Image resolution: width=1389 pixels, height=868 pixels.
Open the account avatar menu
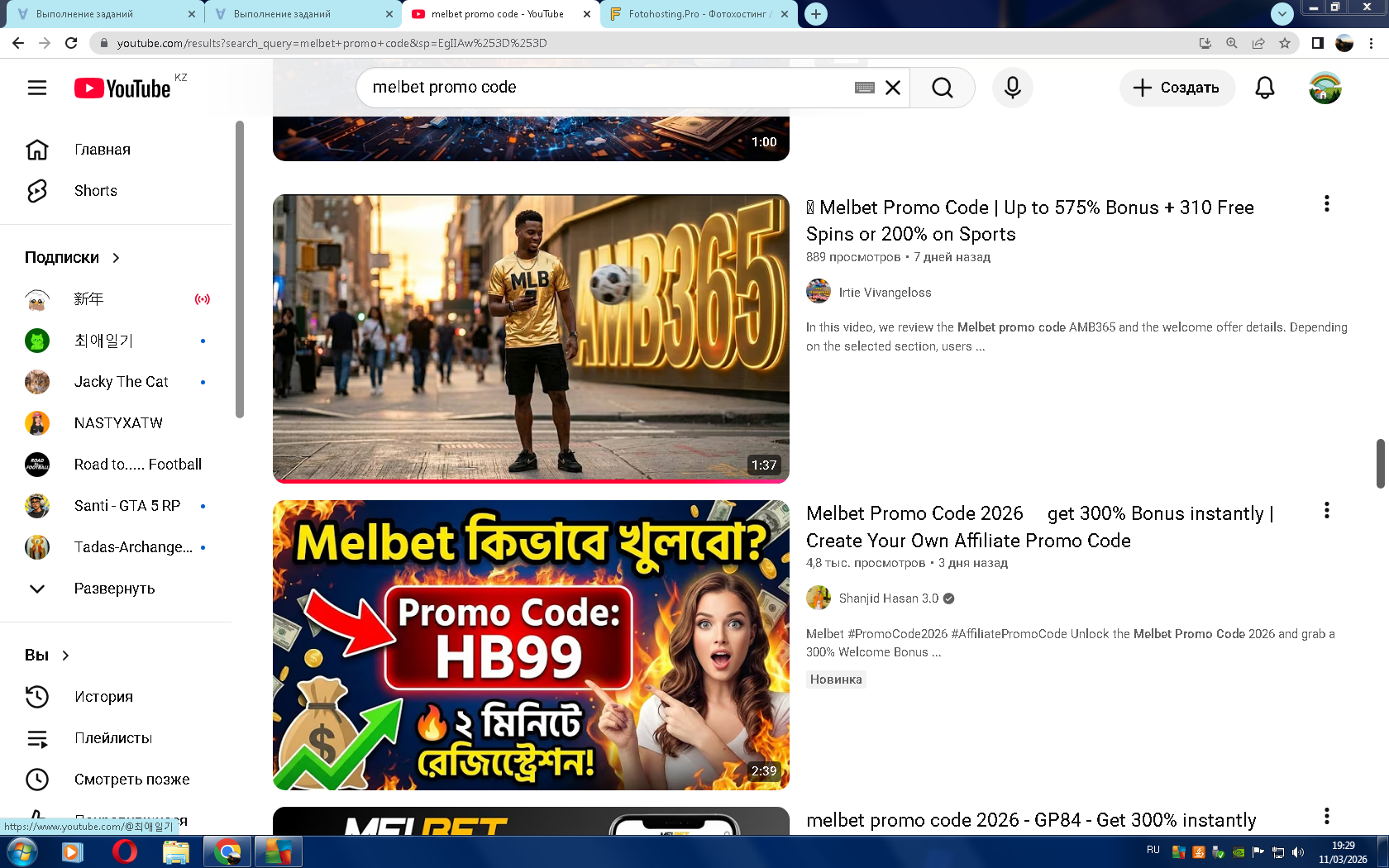pyautogui.click(x=1325, y=88)
